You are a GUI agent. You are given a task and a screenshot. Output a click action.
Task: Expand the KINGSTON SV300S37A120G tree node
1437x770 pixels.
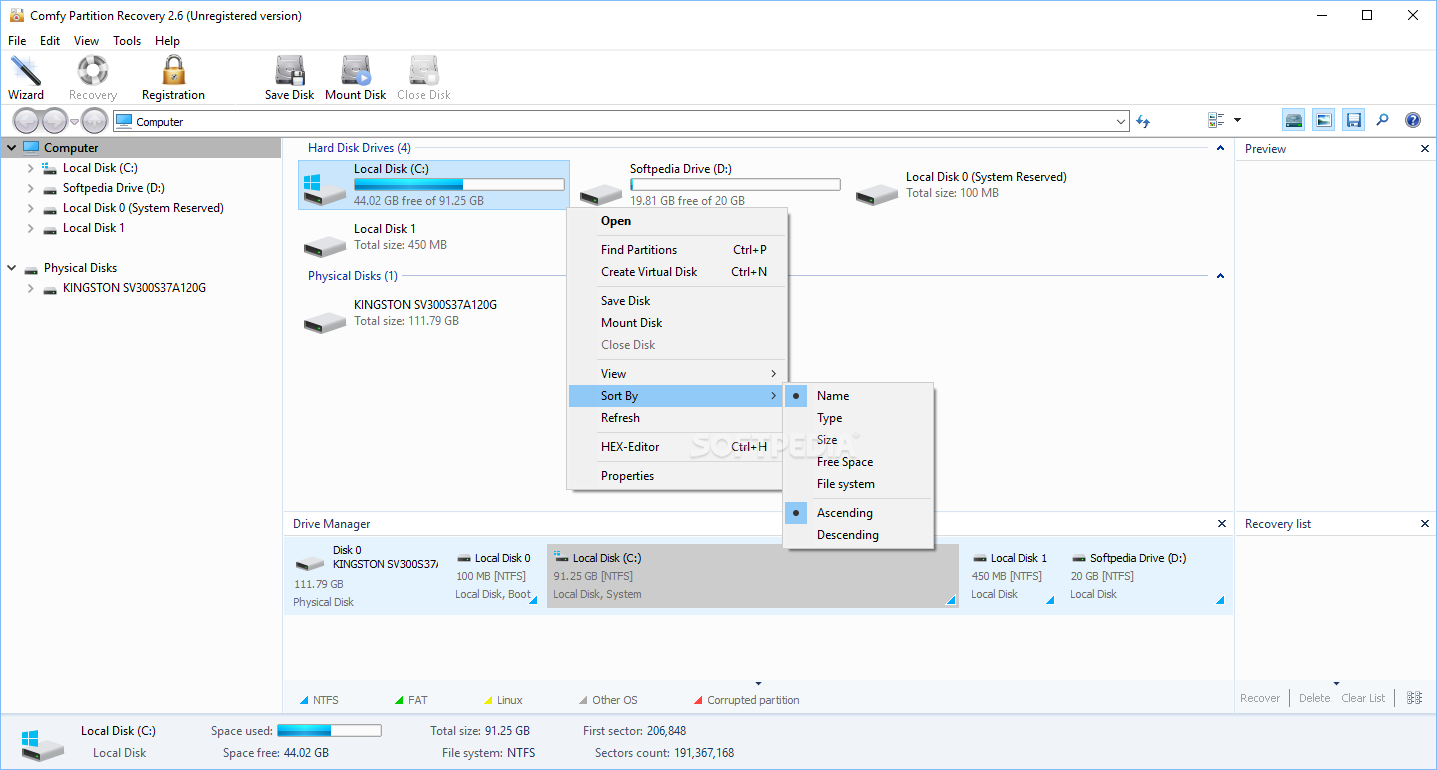coord(31,288)
